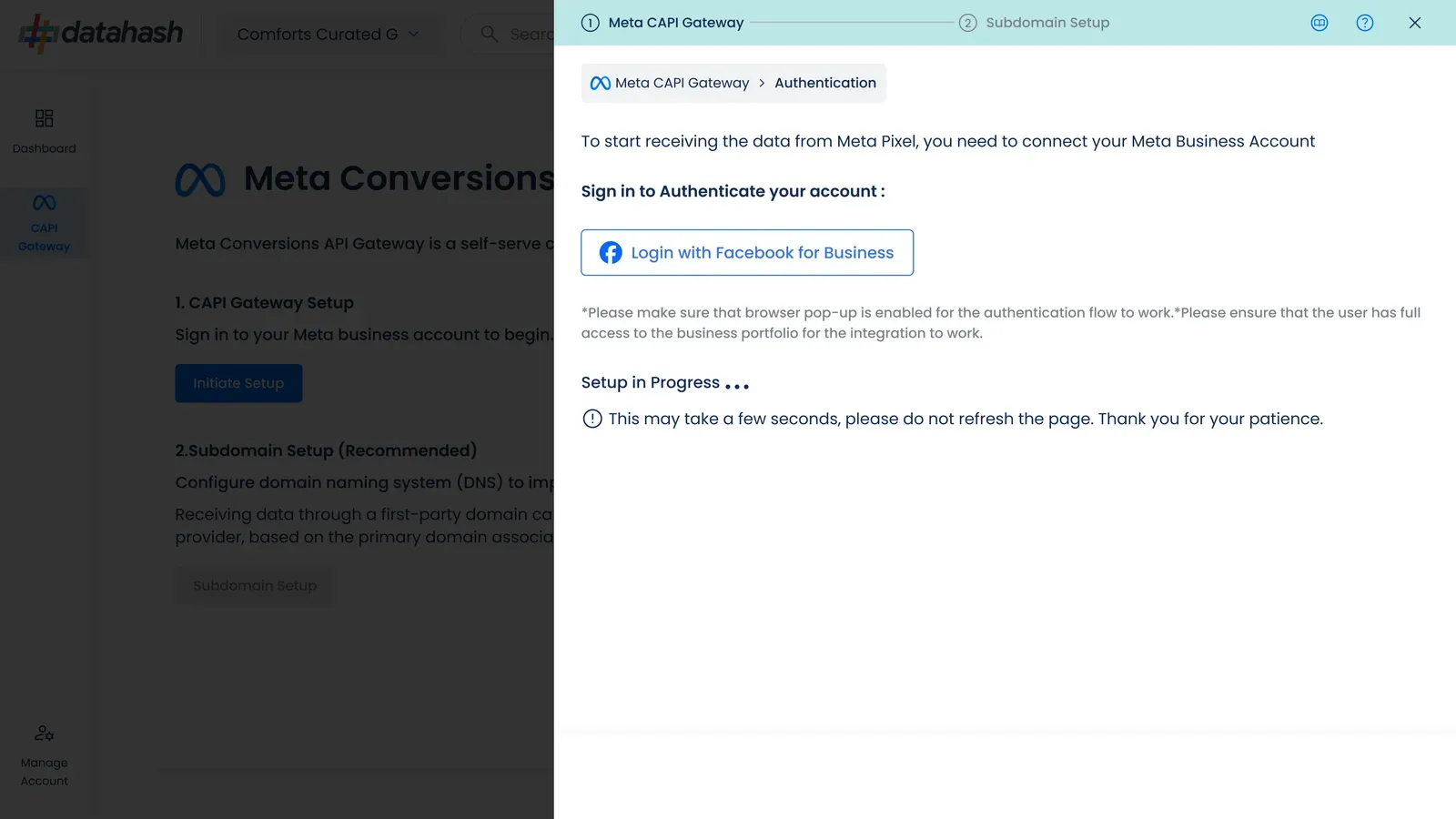Image resolution: width=1456 pixels, height=819 pixels.
Task: Click the large Meta logo beside heading
Action: (200, 179)
